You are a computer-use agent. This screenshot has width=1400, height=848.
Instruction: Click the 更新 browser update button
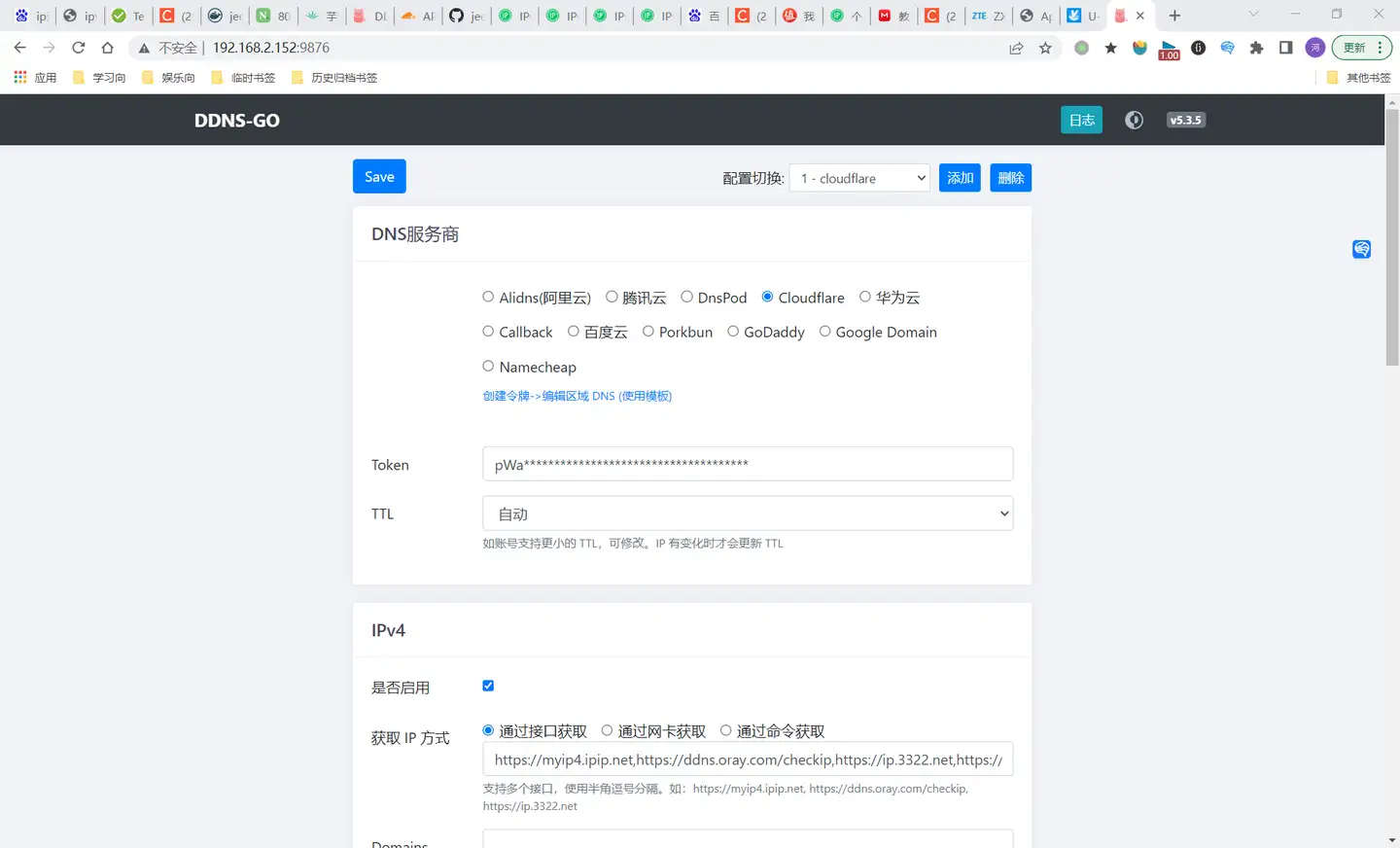pos(1361,48)
